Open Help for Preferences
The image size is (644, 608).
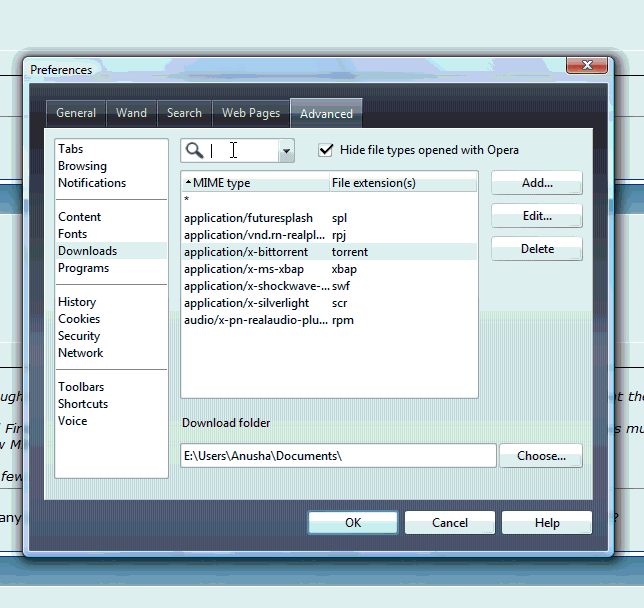click(547, 523)
